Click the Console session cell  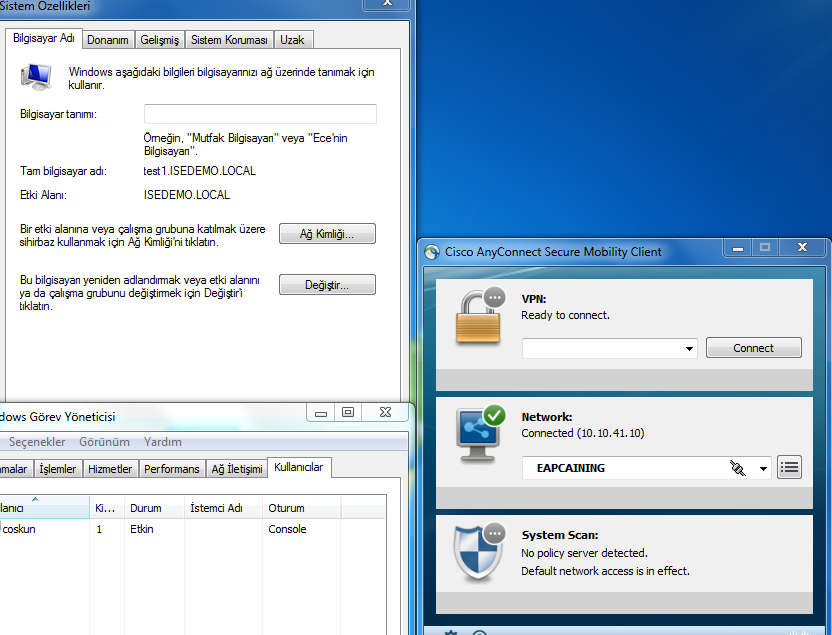click(x=287, y=529)
